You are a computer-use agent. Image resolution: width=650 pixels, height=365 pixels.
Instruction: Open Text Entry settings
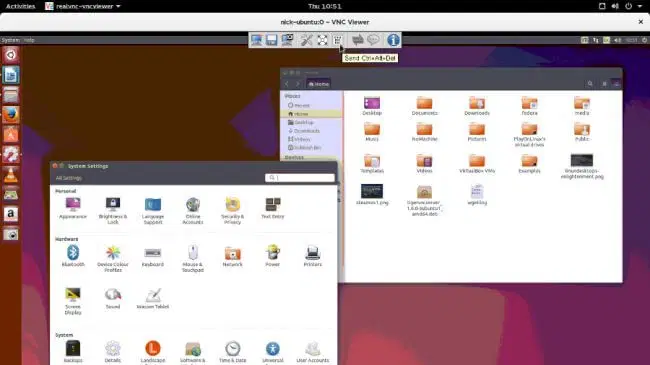273,208
